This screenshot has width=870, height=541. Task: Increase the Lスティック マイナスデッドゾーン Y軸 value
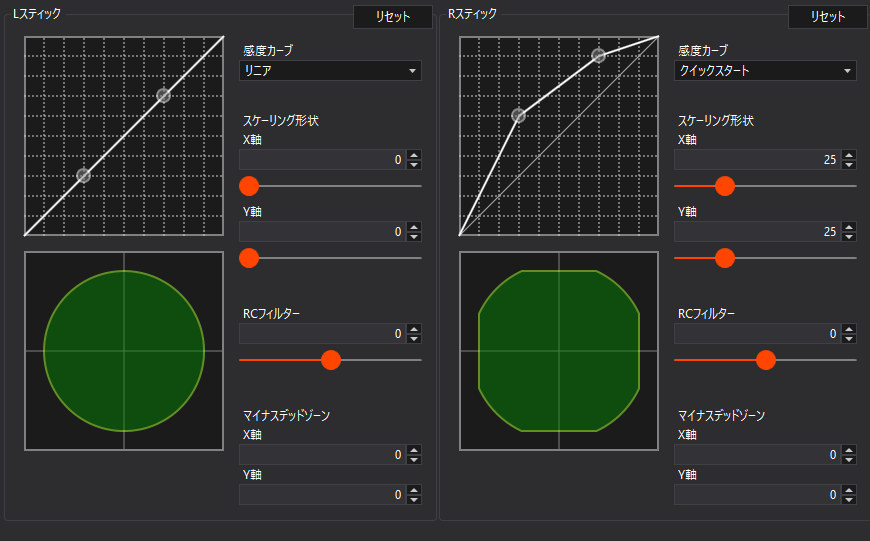[x=414, y=489]
